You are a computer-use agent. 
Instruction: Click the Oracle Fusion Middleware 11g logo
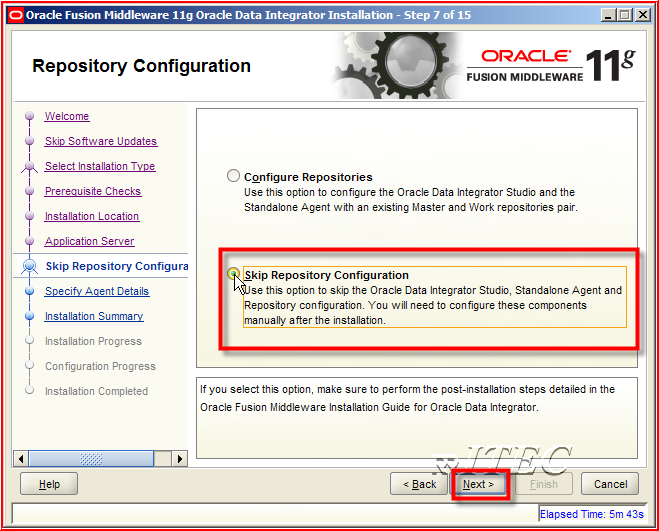pos(551,65)
